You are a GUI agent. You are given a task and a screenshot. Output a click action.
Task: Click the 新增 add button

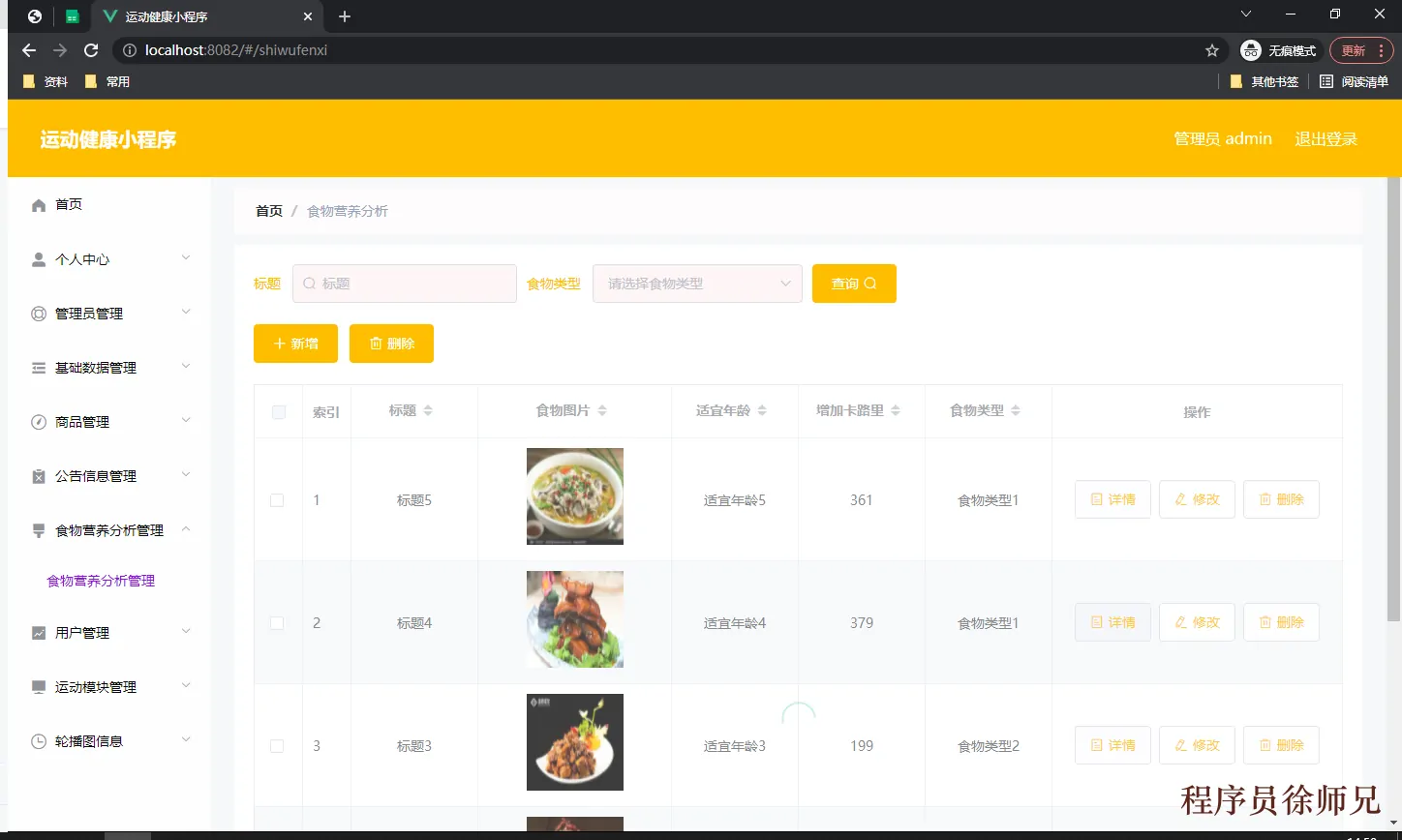coord(295,344)
